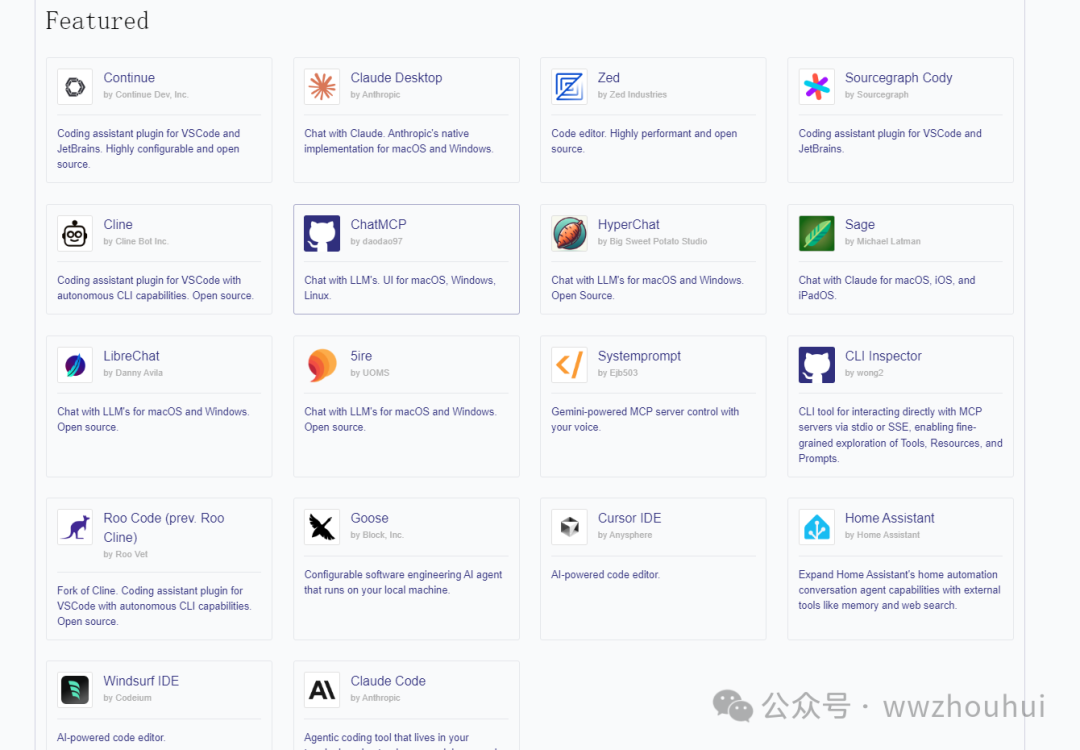1080x750 pixels.
Task: Select the Zed editor logo icon
Action: coord(569,87)
